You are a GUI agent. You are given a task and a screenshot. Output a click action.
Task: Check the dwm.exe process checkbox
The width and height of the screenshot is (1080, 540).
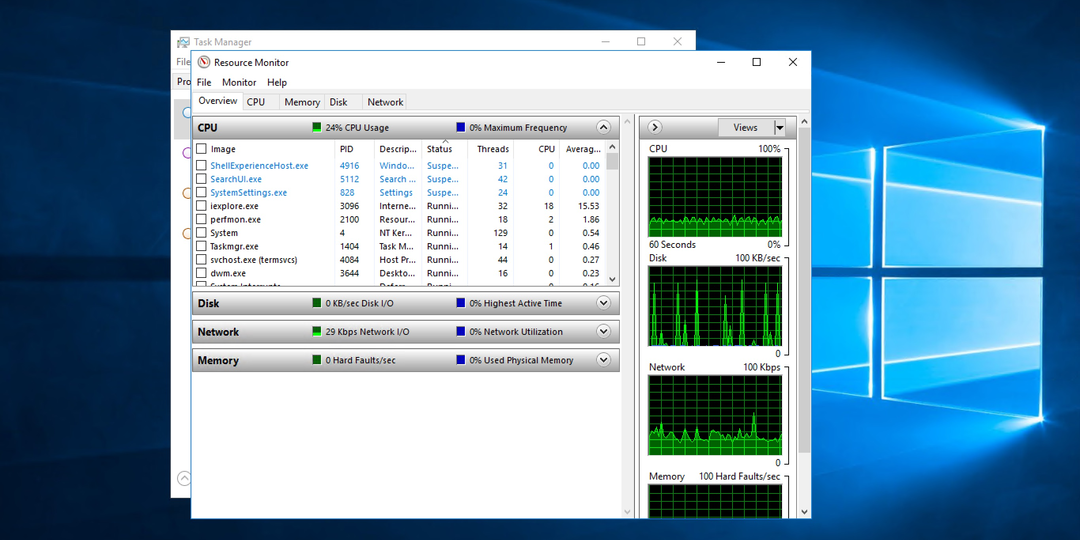pos(201,273)
